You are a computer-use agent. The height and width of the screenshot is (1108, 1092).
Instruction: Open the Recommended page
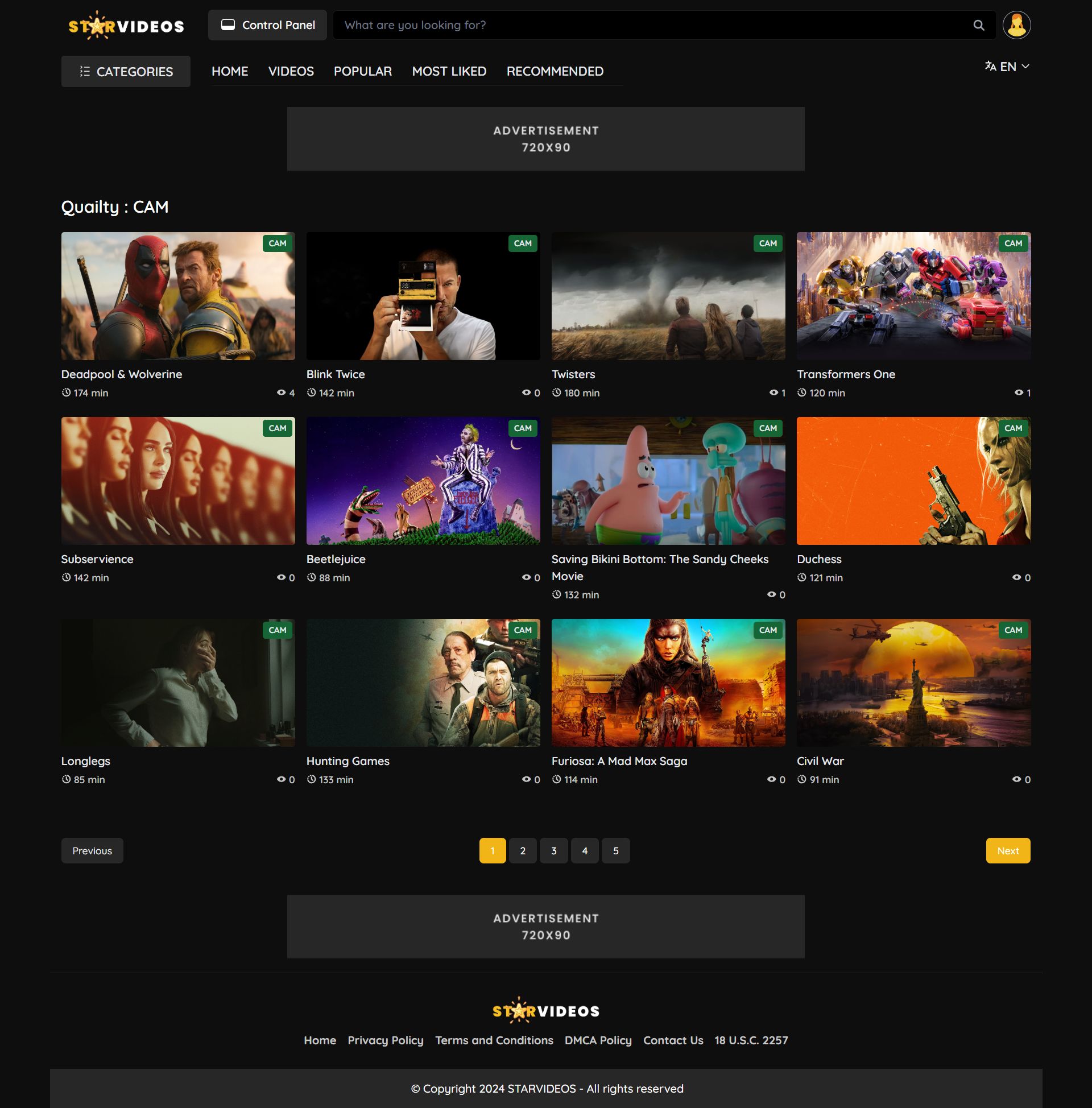[555, 71]
